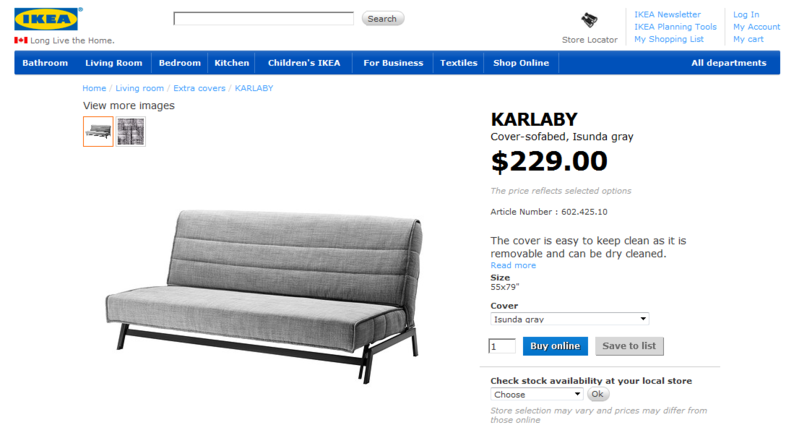
Task: Follow the Extra covers breadcrumb link
Action: click(199, 88)
